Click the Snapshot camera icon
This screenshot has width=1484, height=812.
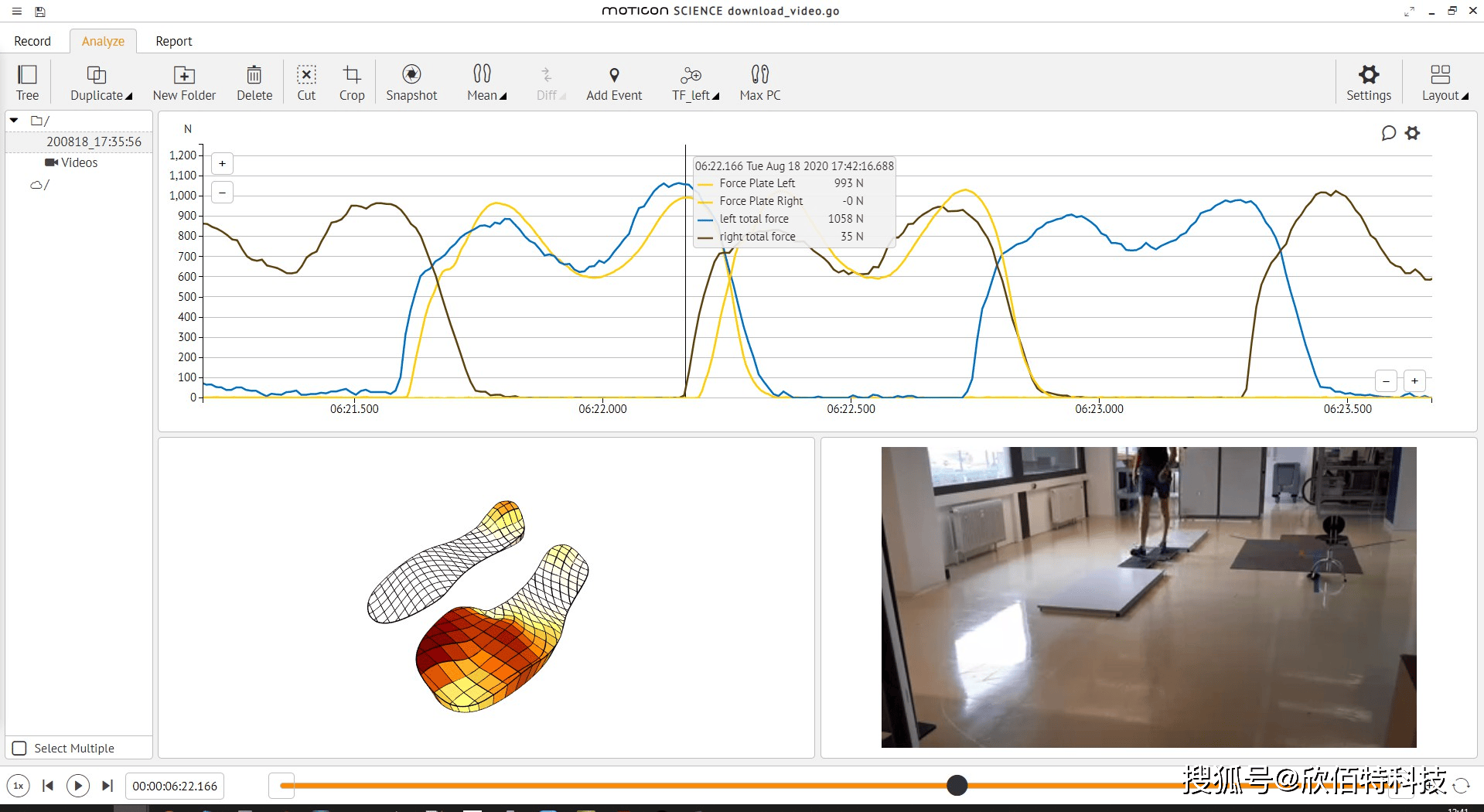411,75
